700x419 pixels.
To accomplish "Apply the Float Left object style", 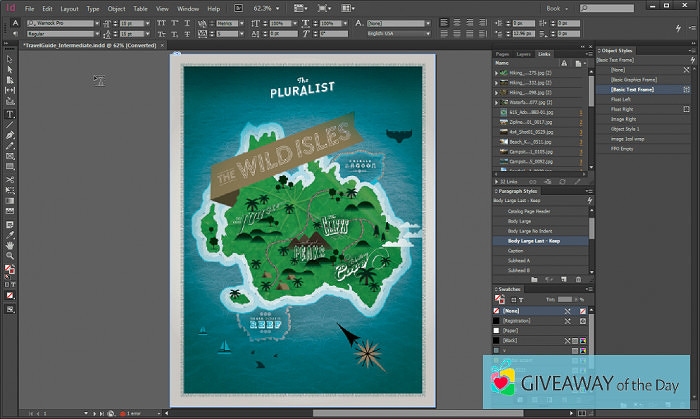I will (622, 99).
